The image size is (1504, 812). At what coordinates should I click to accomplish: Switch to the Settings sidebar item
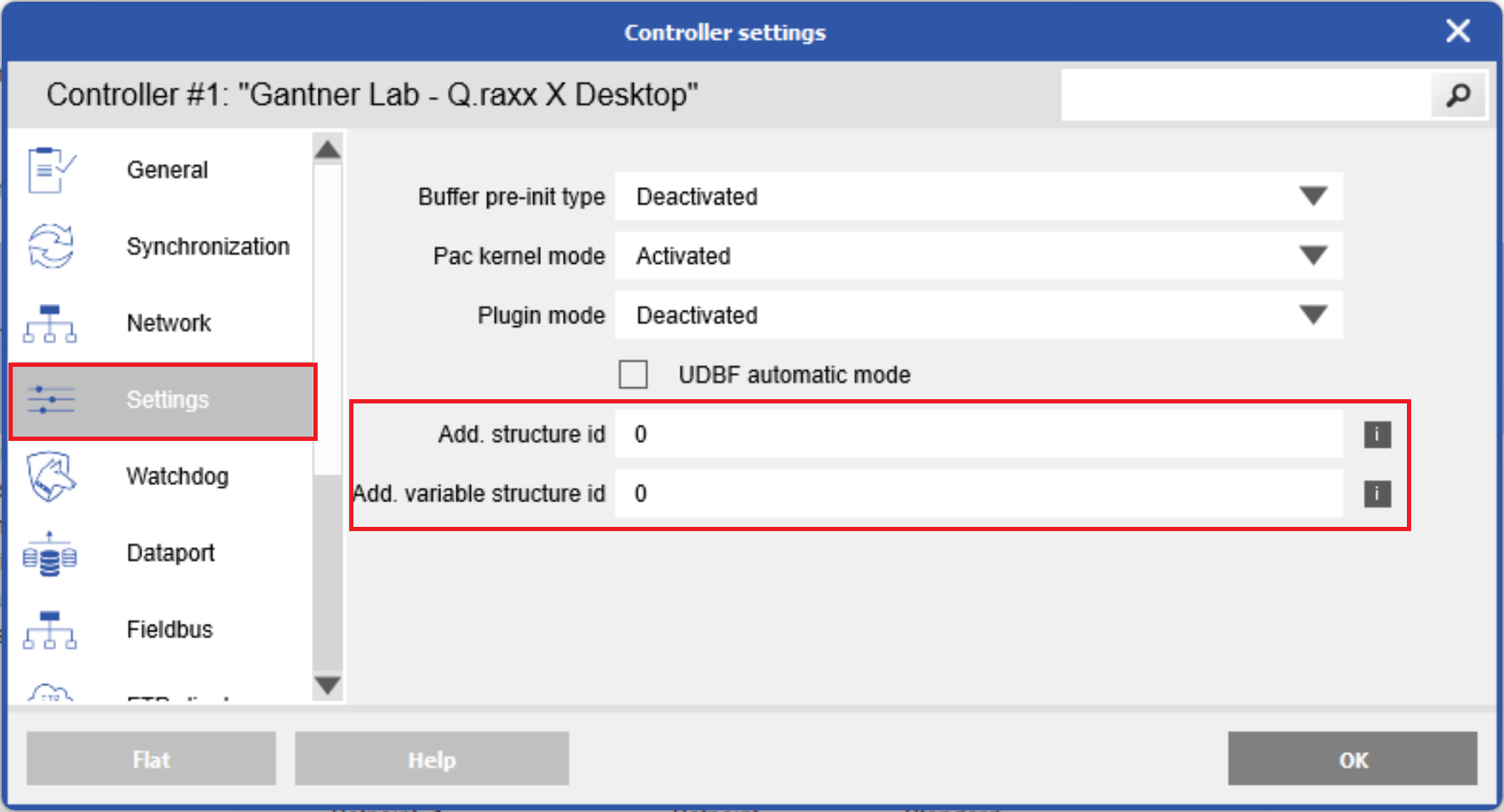coord(163,401)
